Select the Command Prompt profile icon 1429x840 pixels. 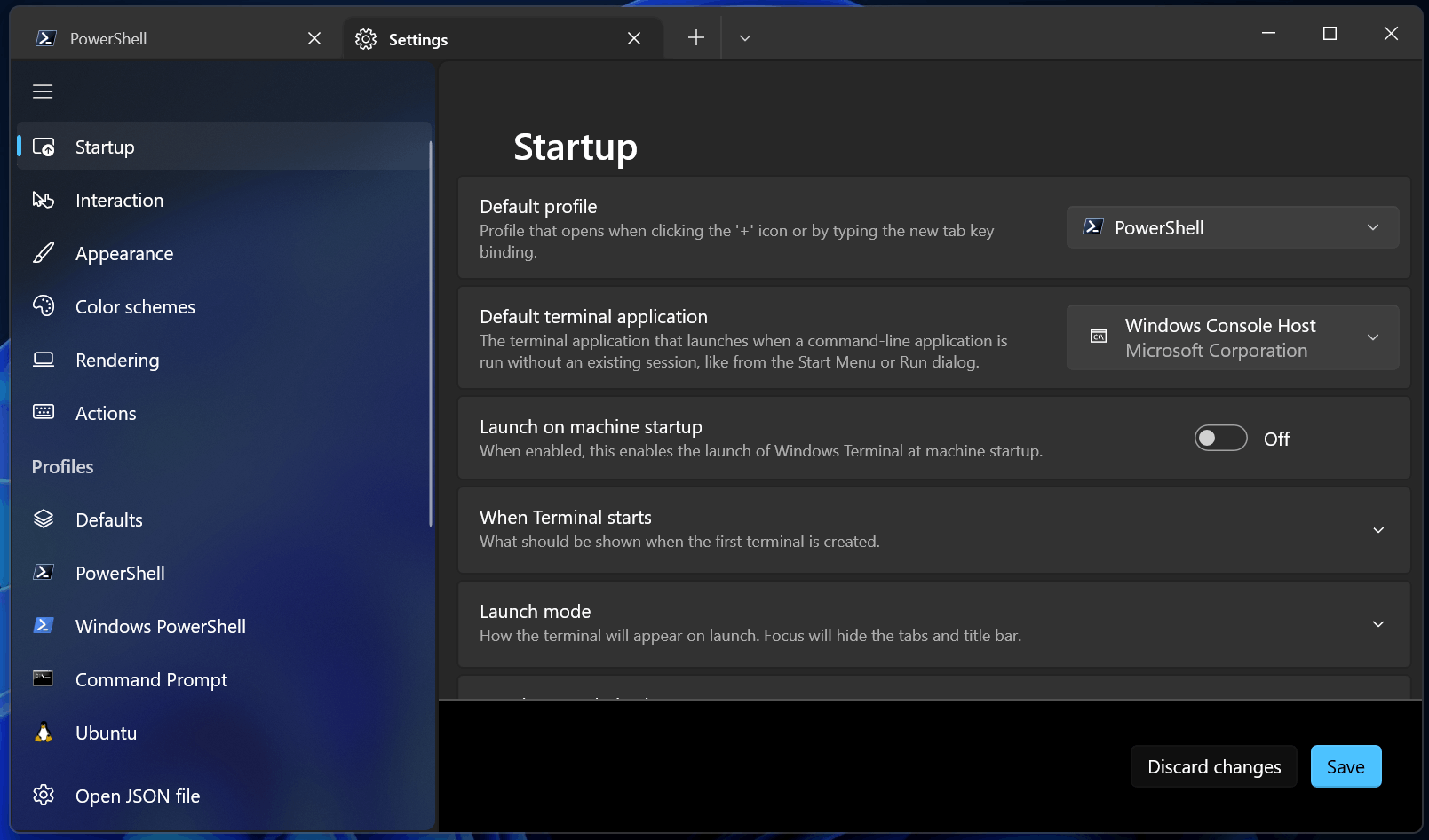[x=43, y=679]
